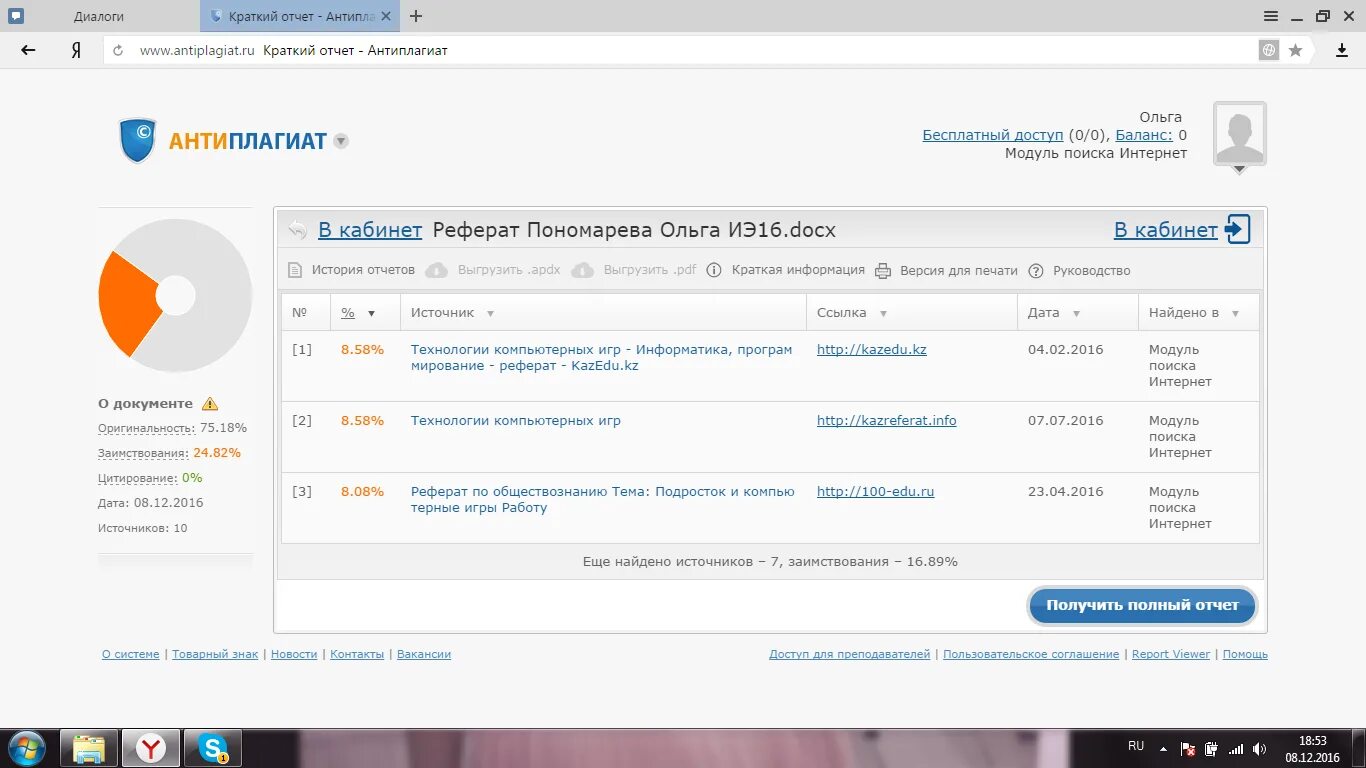
Task: Click Выгрузить .pdf
Action: pyautogui.click(x=650, y=270)
